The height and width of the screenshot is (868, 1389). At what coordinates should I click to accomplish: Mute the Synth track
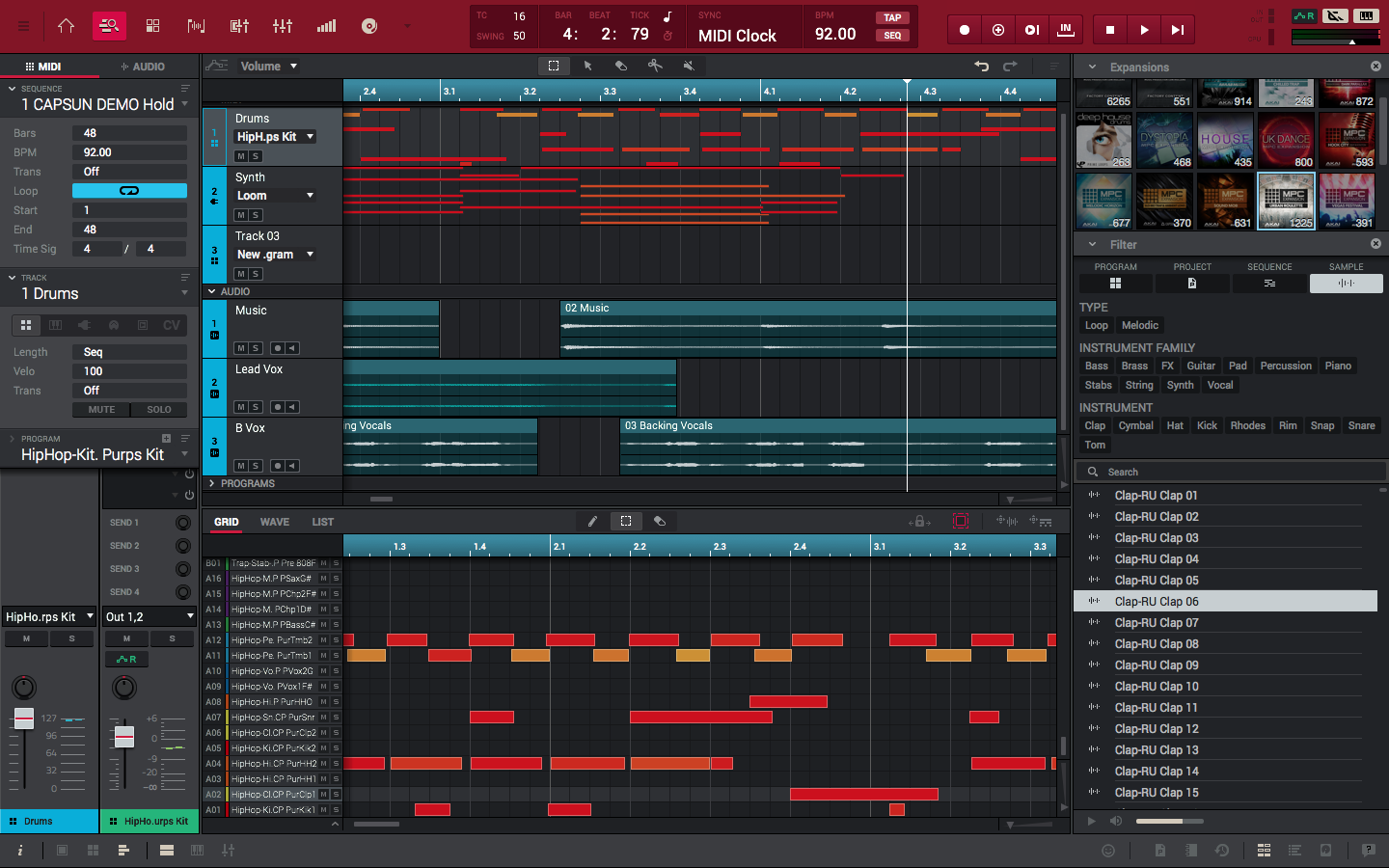coord(240,215)
